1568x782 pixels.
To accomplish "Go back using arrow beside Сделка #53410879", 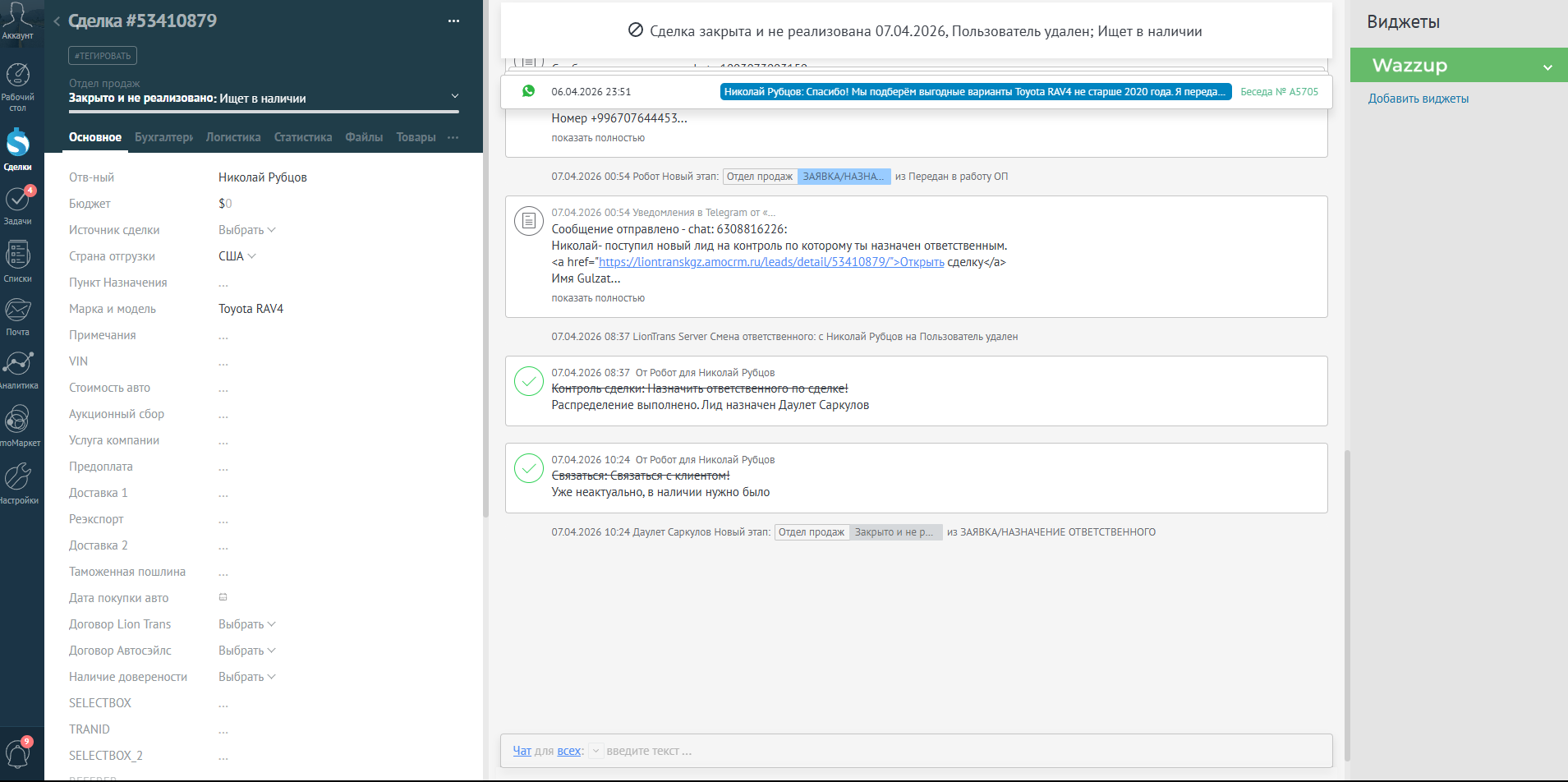I will pyautogui.click(x=57, y=21).
